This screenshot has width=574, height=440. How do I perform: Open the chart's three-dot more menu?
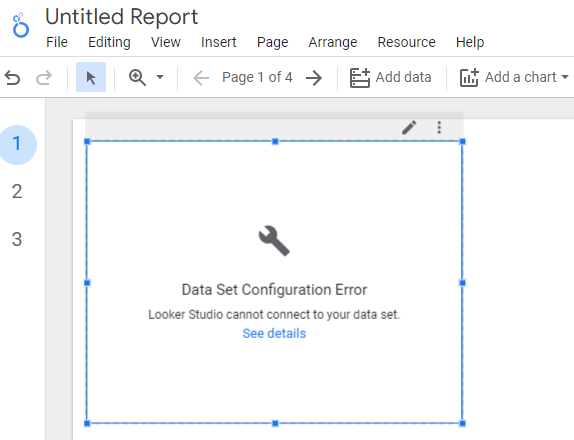pos(439,127)
